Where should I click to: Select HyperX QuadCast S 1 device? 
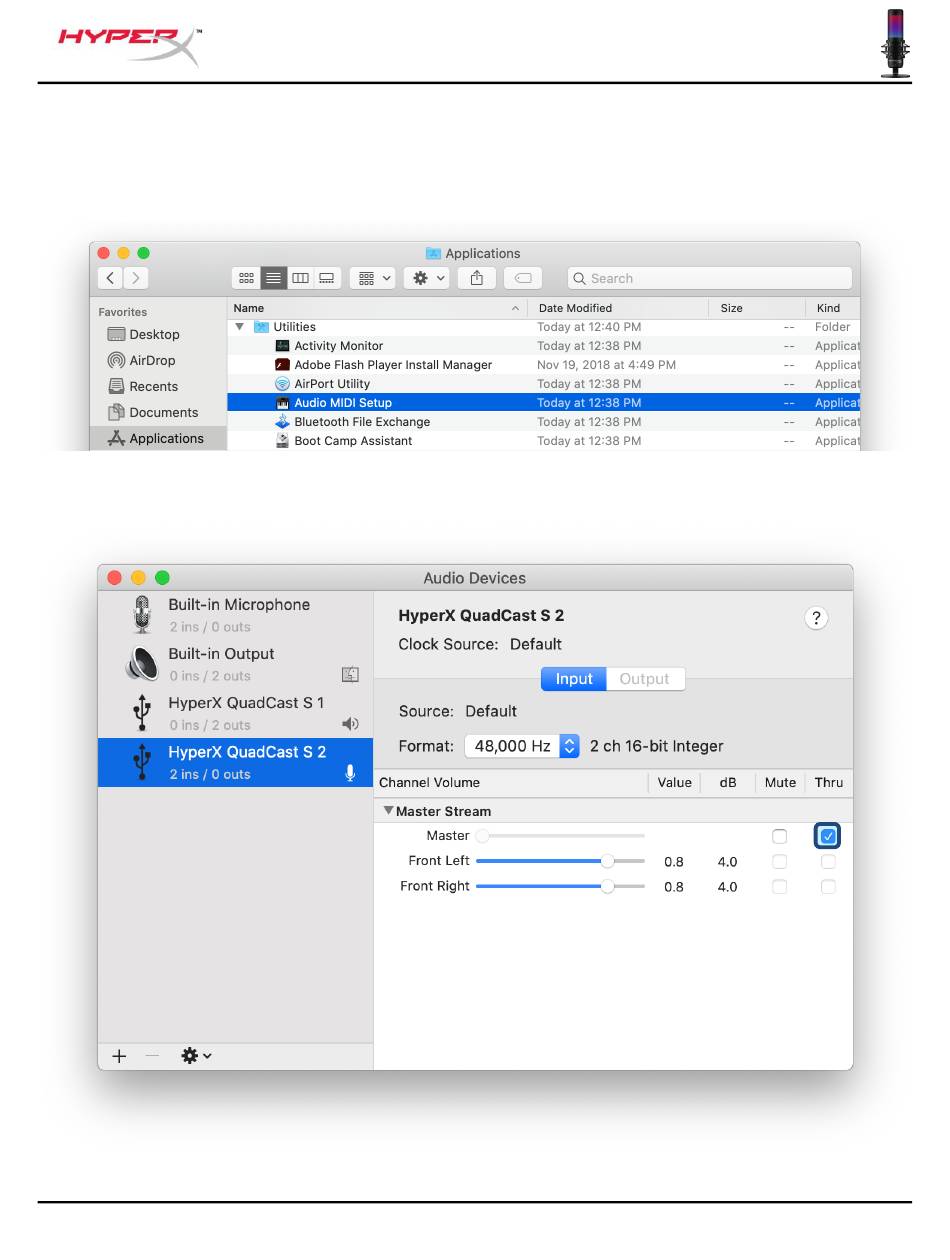coord(235,713)
